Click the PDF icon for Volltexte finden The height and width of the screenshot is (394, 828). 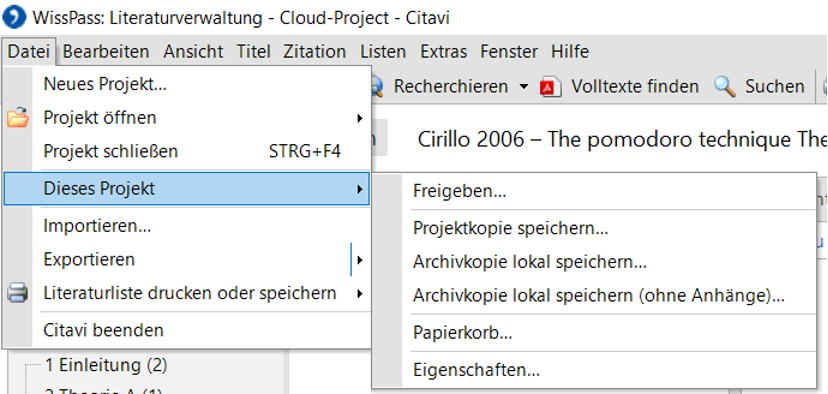coord(550,87)
